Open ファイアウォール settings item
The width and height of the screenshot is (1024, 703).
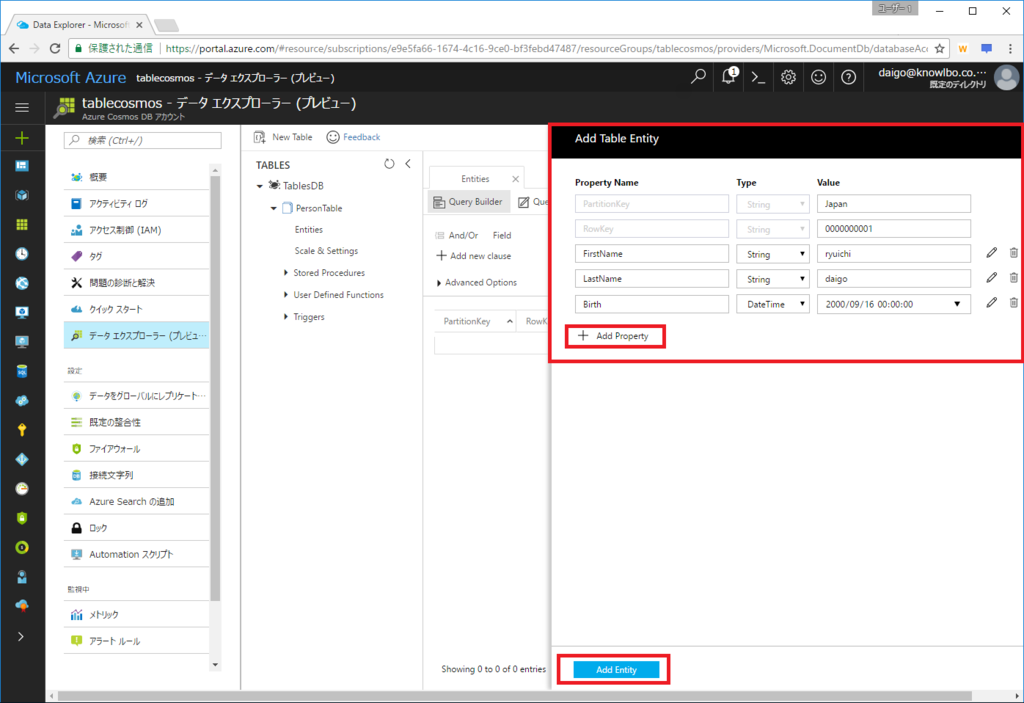pos(136,449)
